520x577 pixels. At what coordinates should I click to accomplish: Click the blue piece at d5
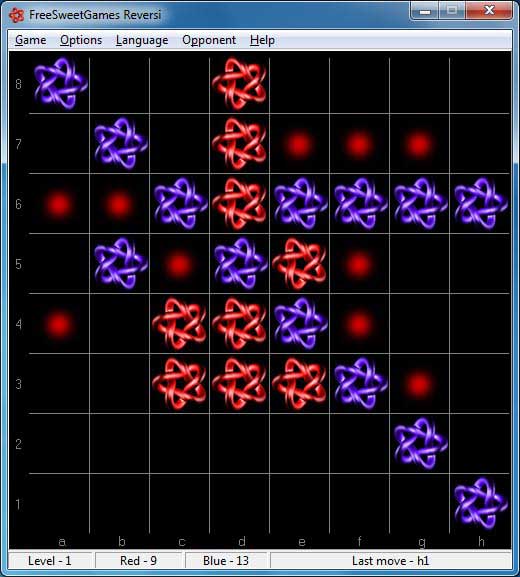(x=241, y=263)
